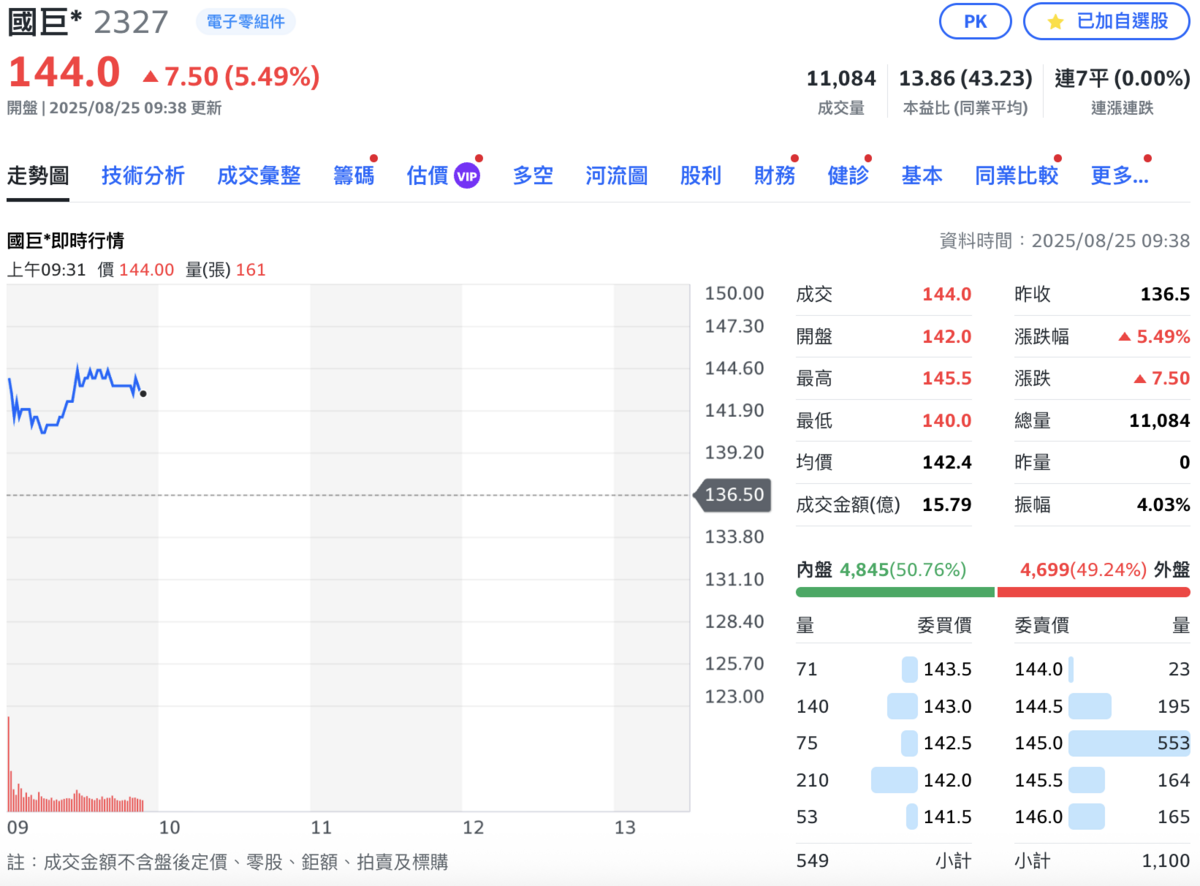This screenshot has height=886, width=1200.
Task: Click the 總量 value 11,084 in table
Action: tap(1159, 421)
